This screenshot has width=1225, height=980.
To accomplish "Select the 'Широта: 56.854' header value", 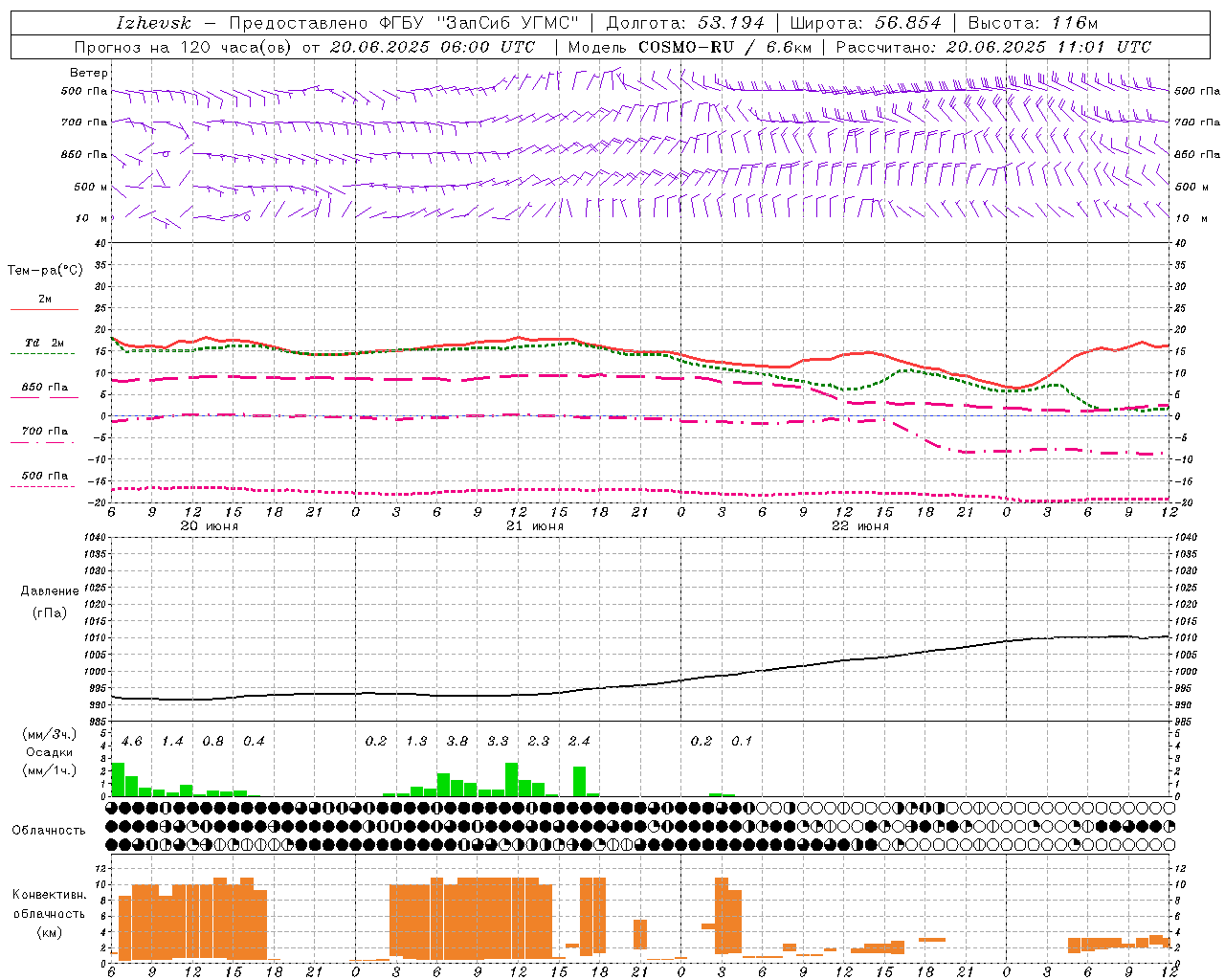I will coord(866,23).
